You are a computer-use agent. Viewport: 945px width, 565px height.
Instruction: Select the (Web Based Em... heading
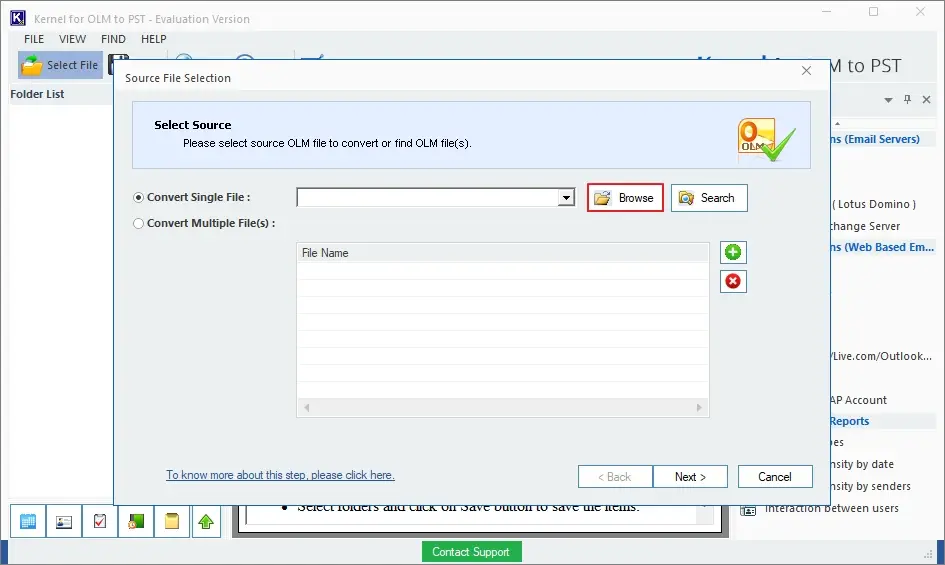[x=883, y=247]
